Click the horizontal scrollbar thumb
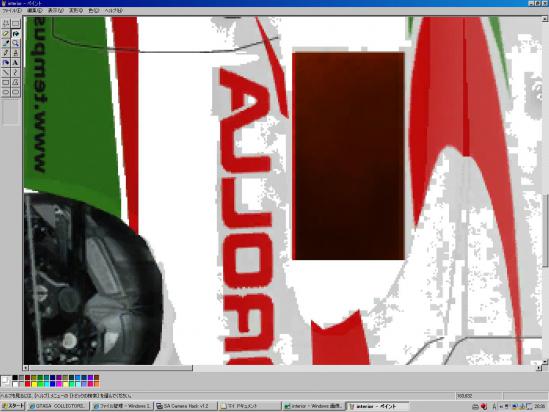The image size is (549, 412). point(111,368)
